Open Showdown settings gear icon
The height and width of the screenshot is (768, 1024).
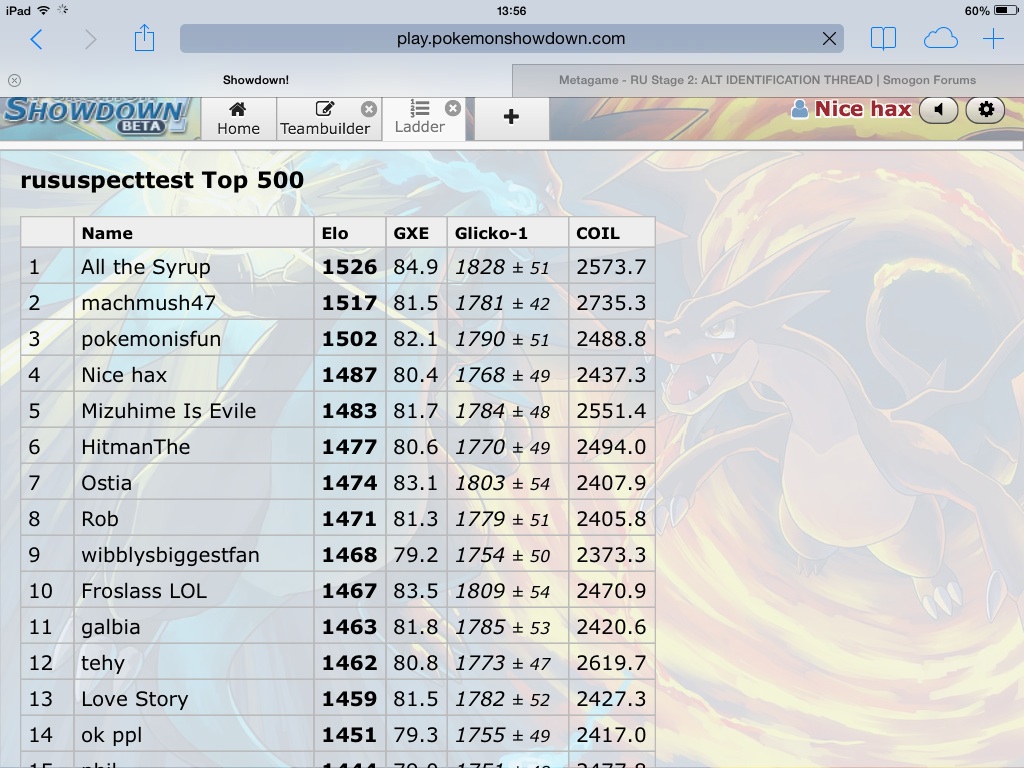(x=986, y=110)
